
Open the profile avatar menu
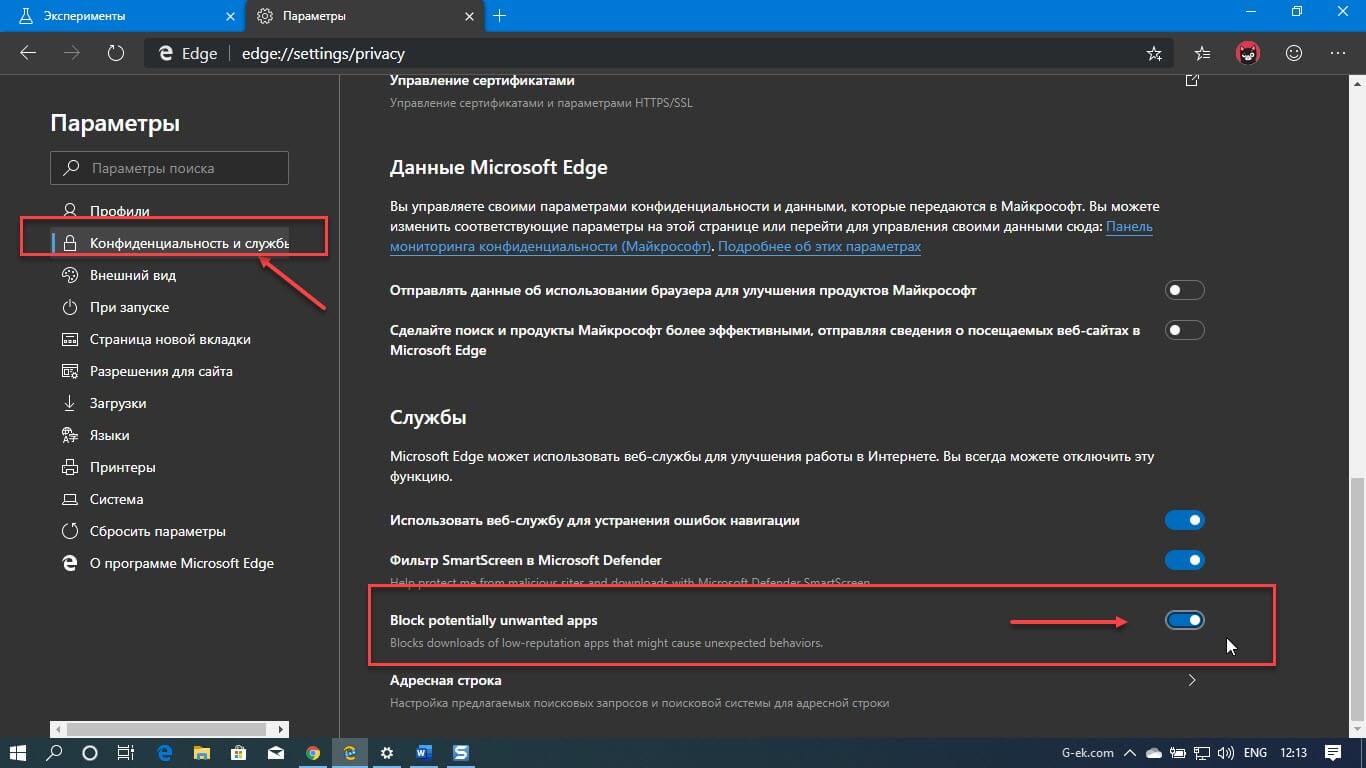(x=1248, y=53)
